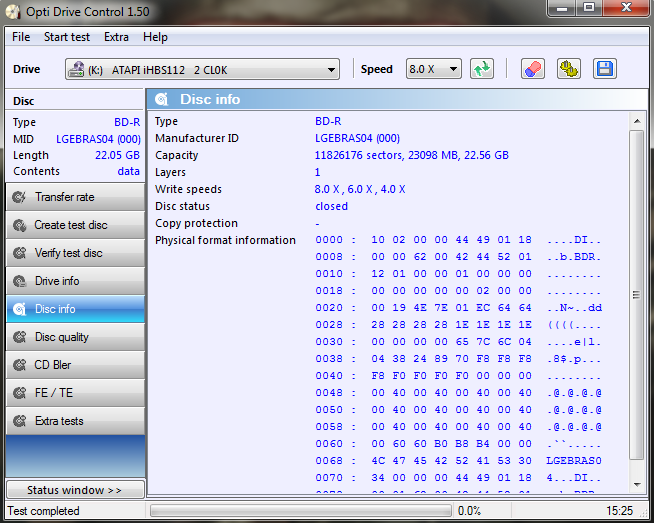Switch to Verify test disc panel
This screenshot has height=523, width=654.
[75, 253]
